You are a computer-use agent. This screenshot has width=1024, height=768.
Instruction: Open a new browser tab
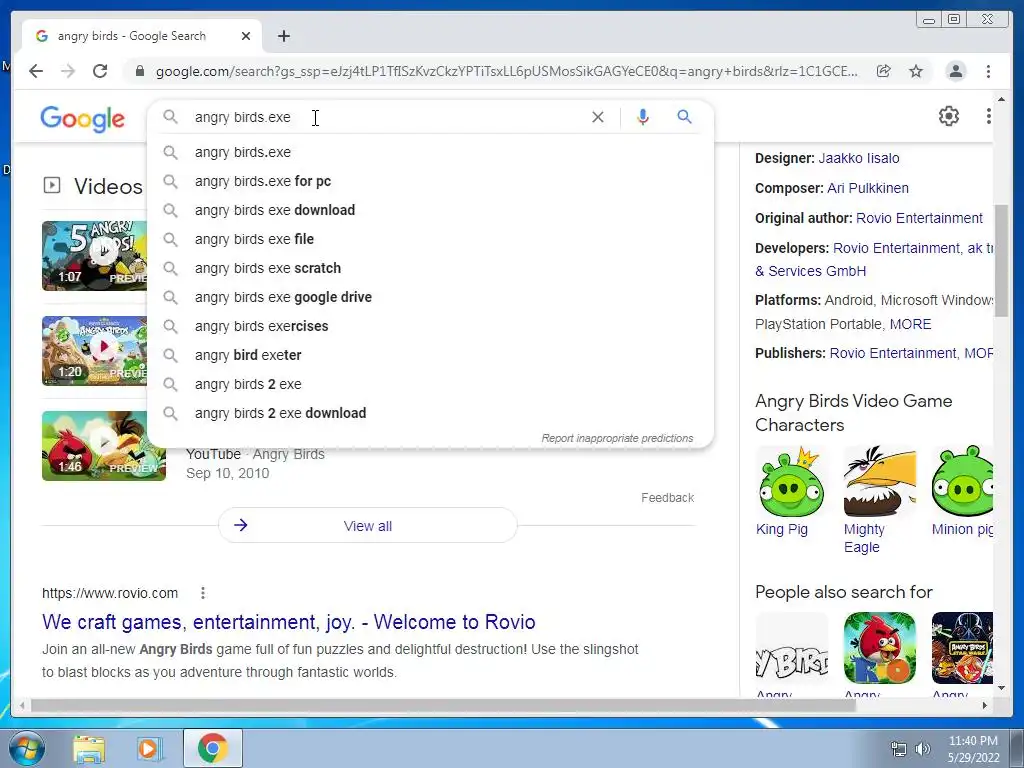[x=283, y=36]
